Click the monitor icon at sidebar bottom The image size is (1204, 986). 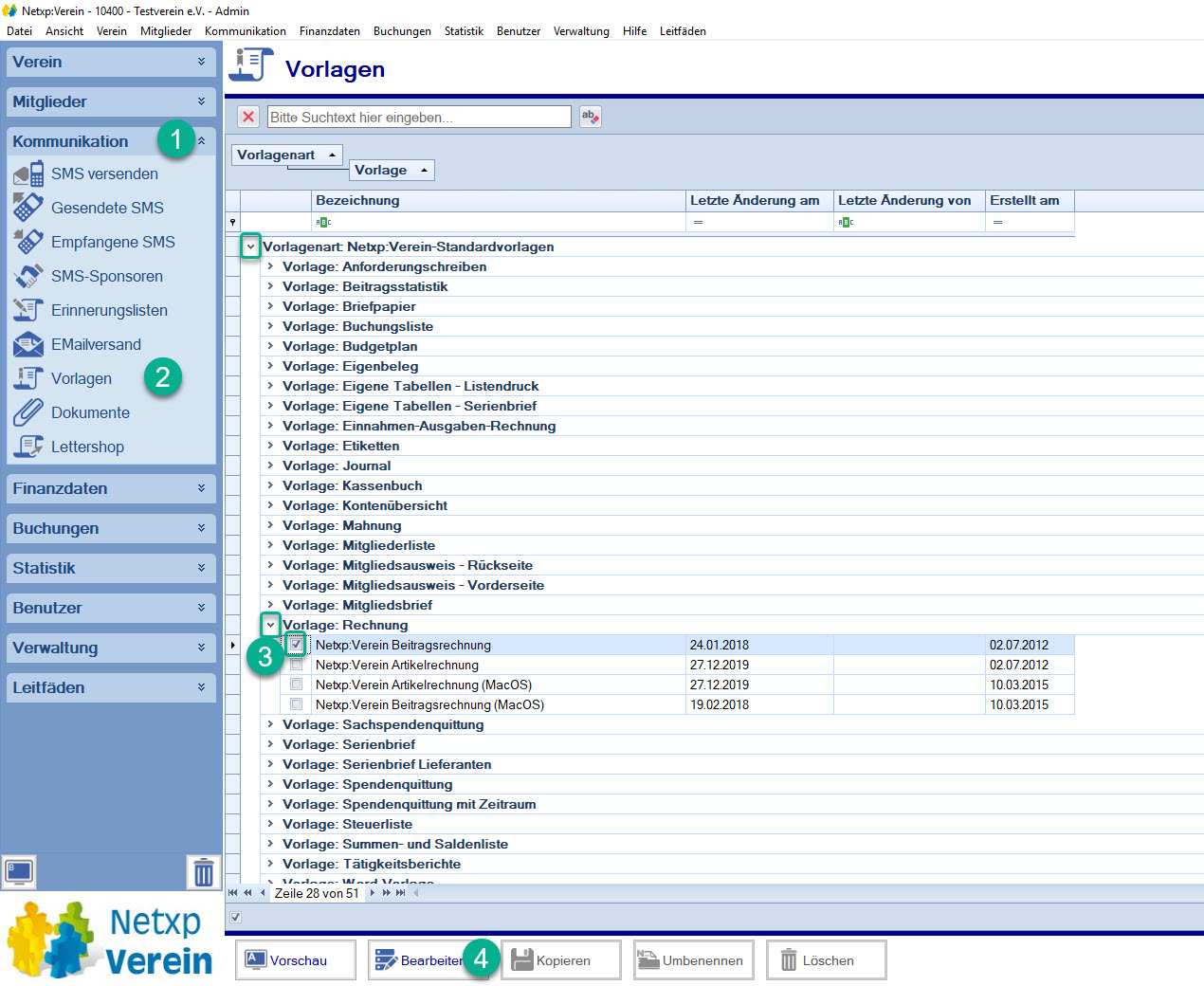[x=19, y=870]
